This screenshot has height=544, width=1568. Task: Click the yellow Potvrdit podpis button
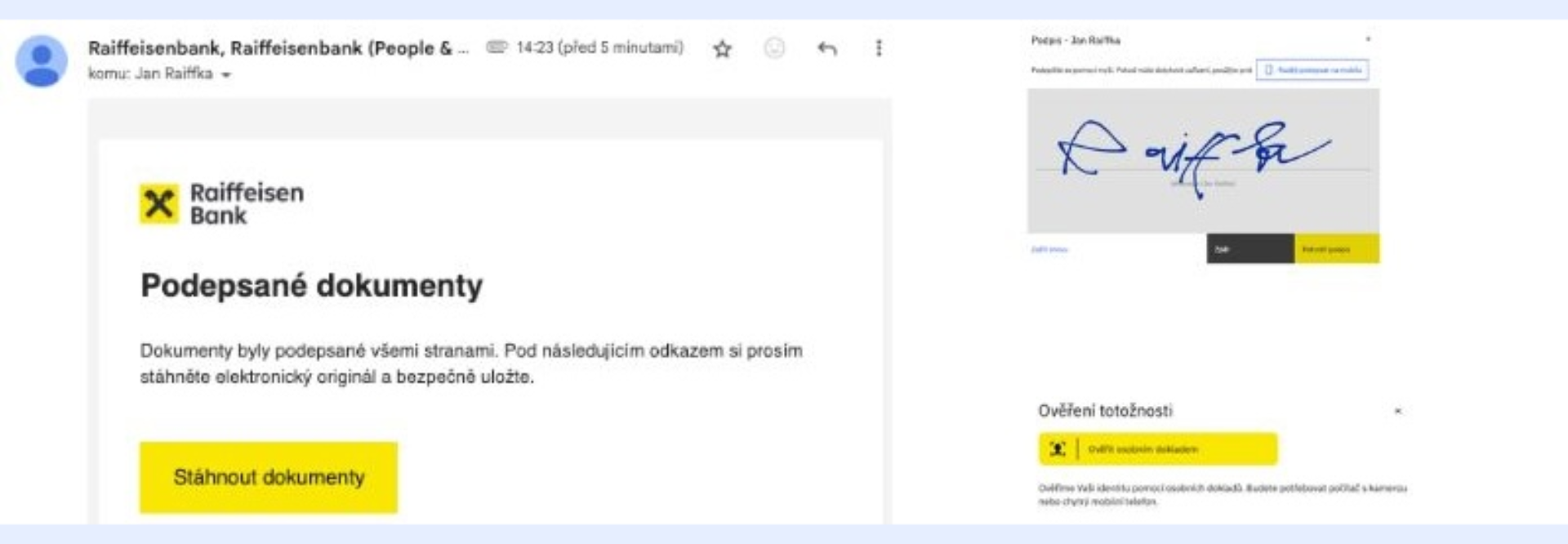pyautogui.click(x=1337, y=249)
